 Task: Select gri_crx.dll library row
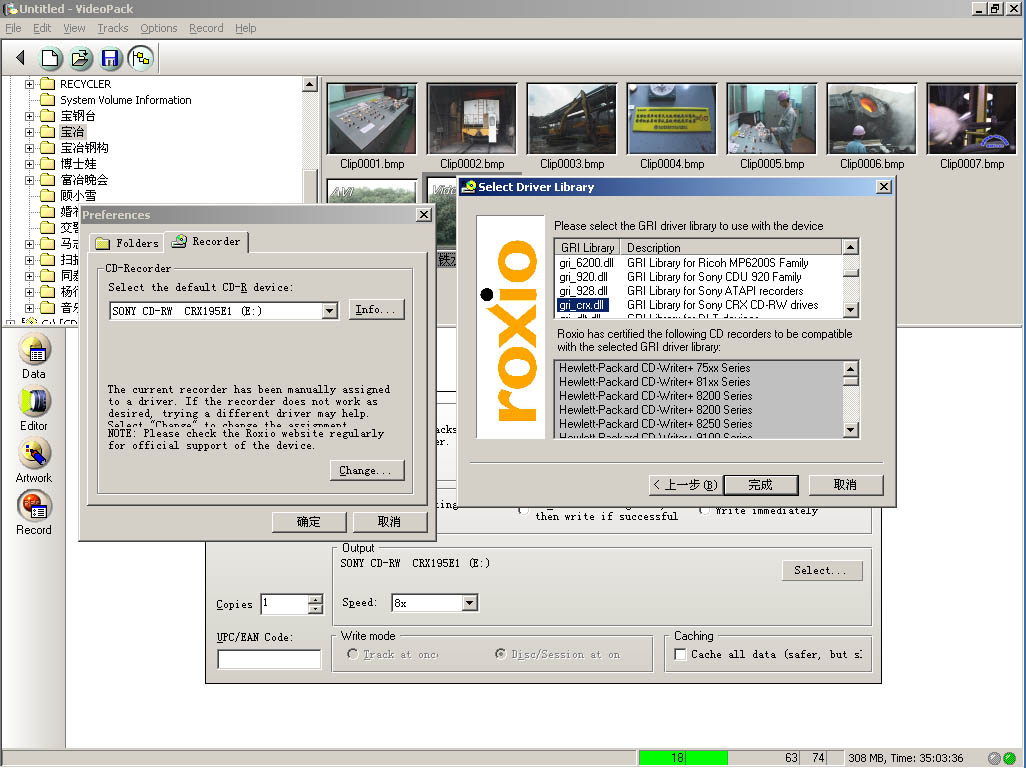[698, 305]
